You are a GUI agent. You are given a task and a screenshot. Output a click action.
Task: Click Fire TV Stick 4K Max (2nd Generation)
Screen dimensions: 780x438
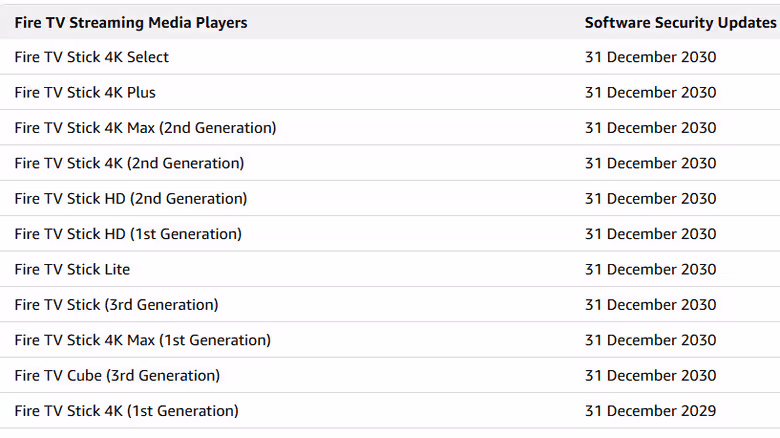click(145, 128)
